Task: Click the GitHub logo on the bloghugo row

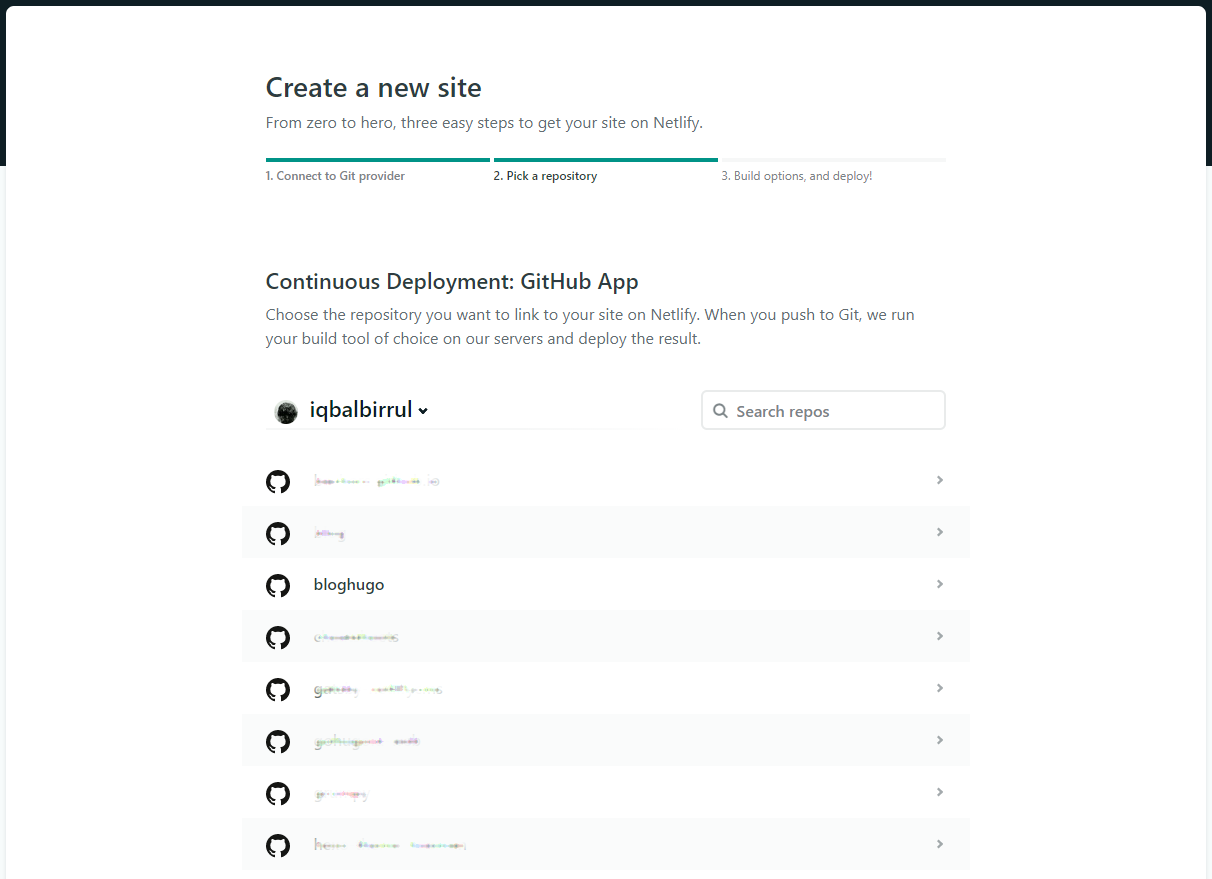Action: point(278,585)
